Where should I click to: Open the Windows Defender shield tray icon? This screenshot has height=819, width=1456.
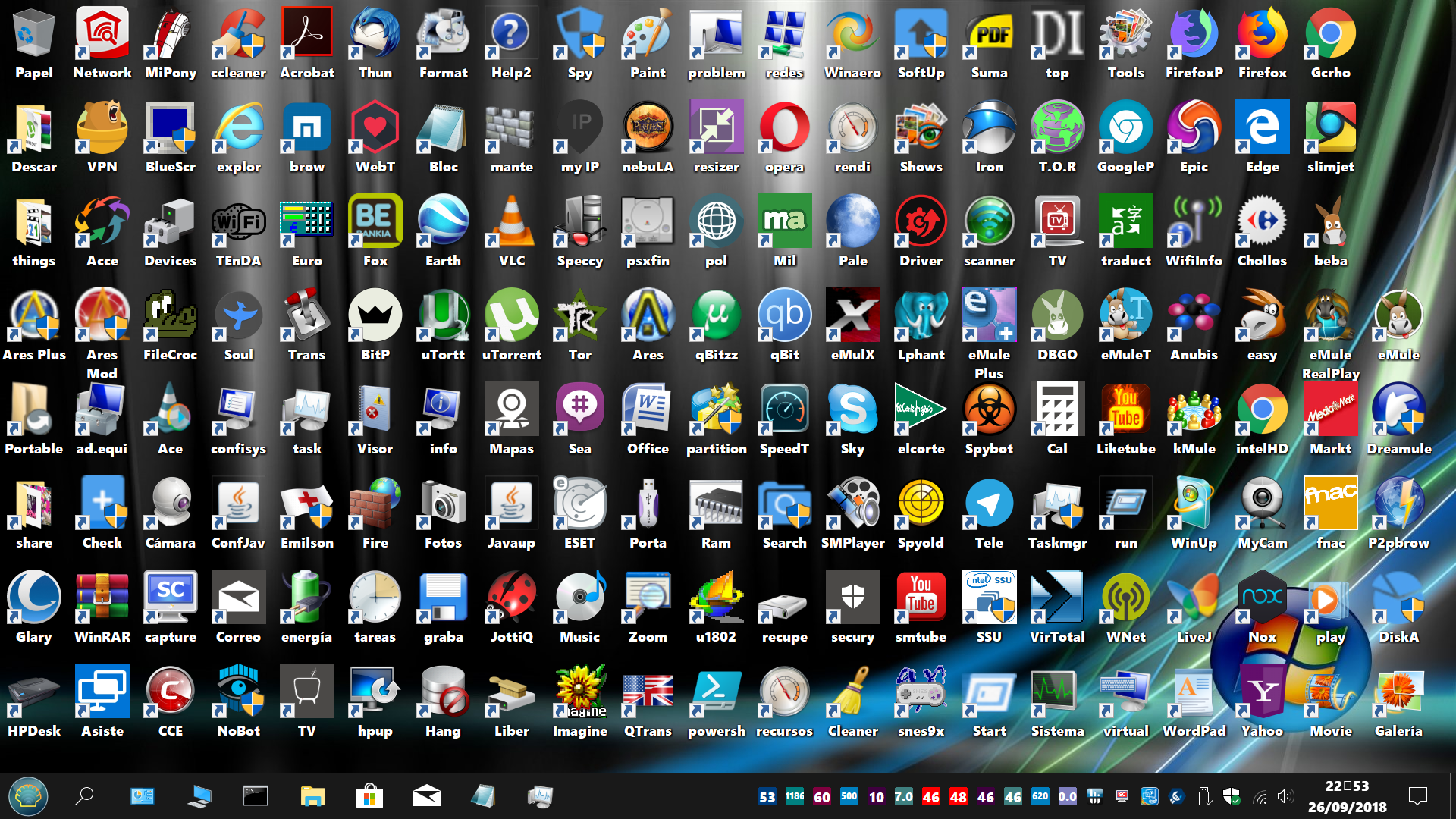point(1232,797)
